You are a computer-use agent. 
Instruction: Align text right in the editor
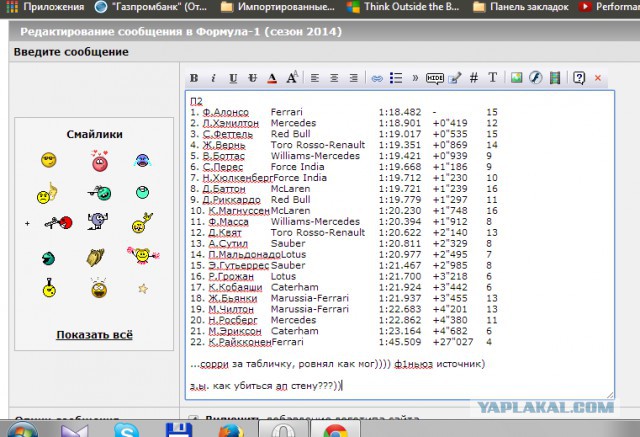(x=353, y=78)
